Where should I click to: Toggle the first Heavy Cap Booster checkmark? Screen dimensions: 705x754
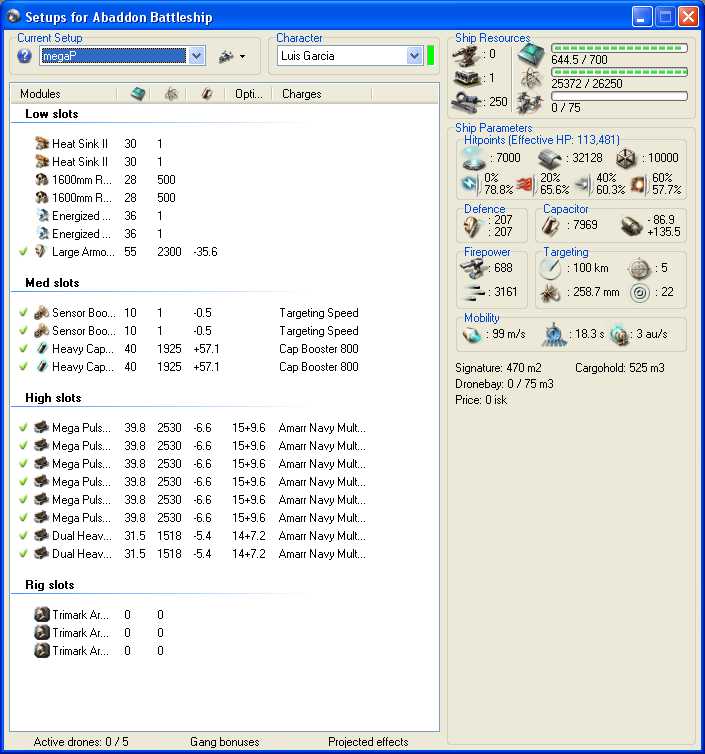pos(23,349)
